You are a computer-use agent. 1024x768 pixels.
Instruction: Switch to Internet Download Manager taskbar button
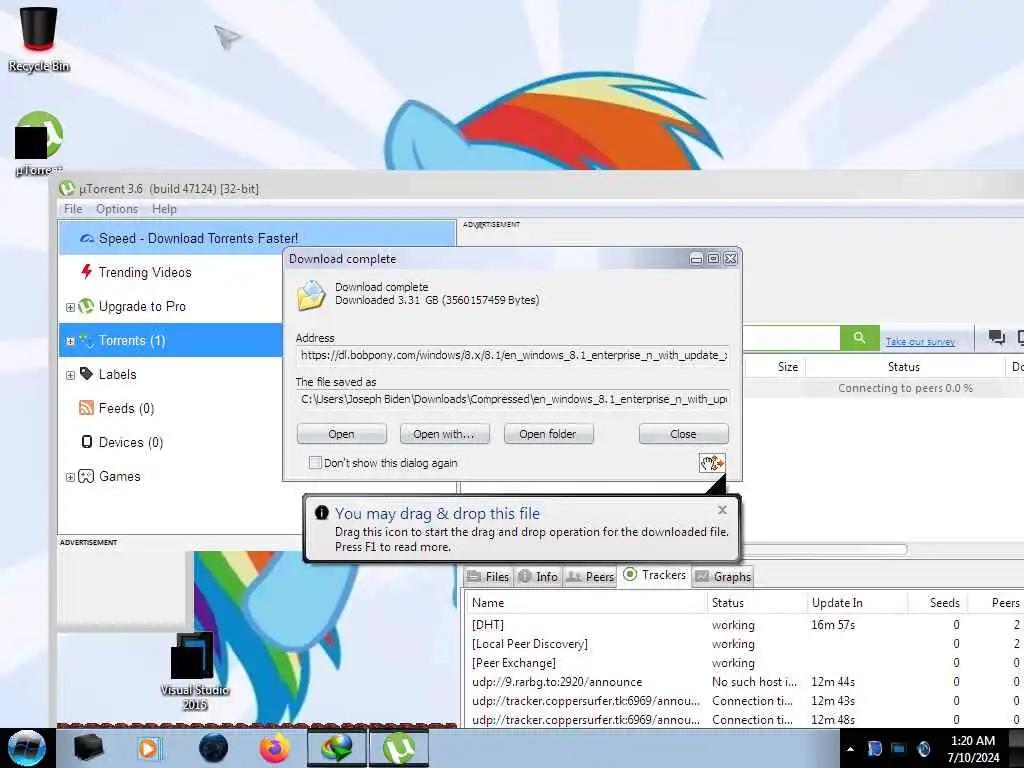337,748
